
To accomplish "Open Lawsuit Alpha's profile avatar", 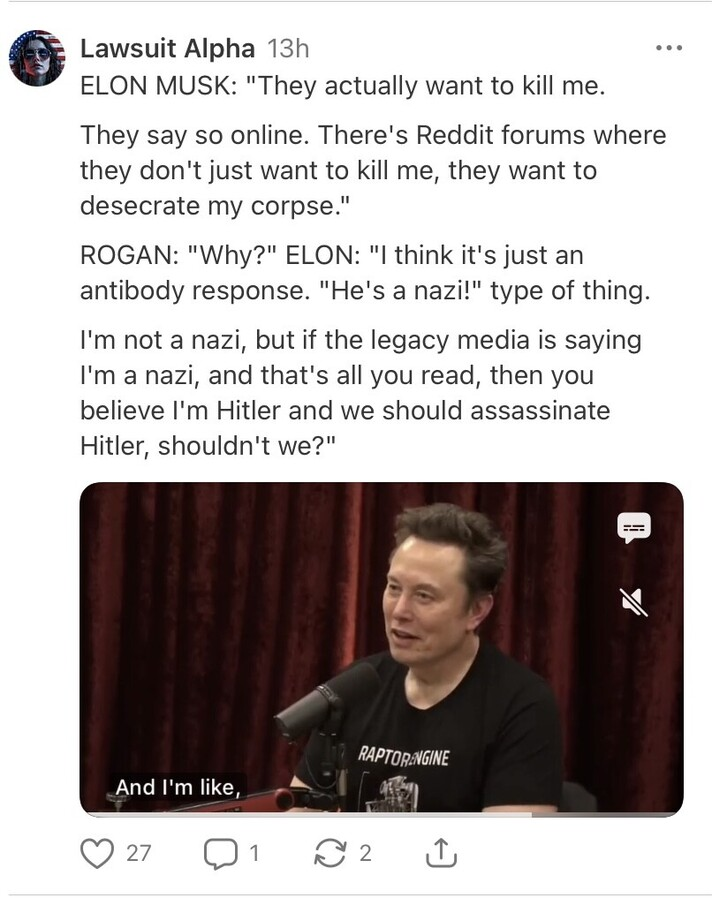I will click(37, 58).
